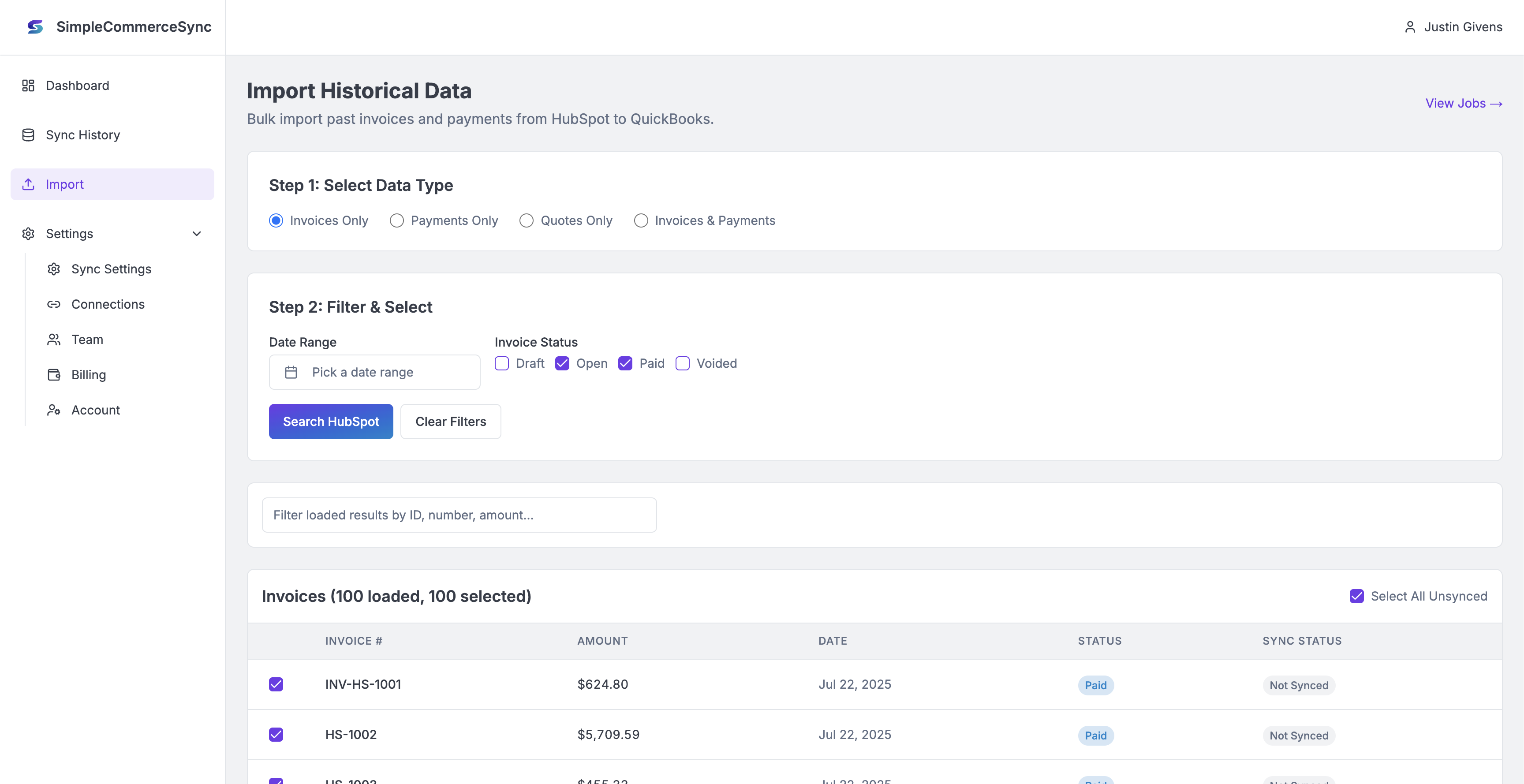Open the Sync Settings gear icon

(53, 269)
